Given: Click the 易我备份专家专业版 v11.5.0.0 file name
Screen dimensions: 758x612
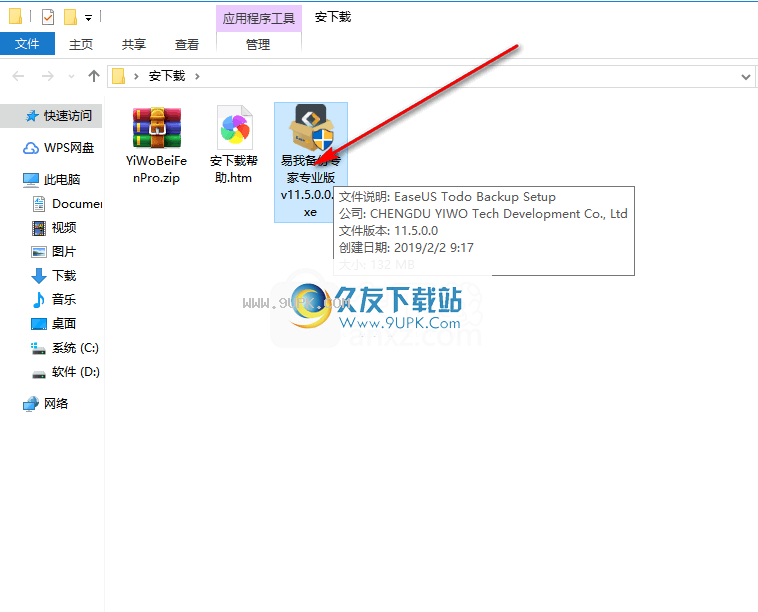Looking at the screenshot, I should click(308, 186).
